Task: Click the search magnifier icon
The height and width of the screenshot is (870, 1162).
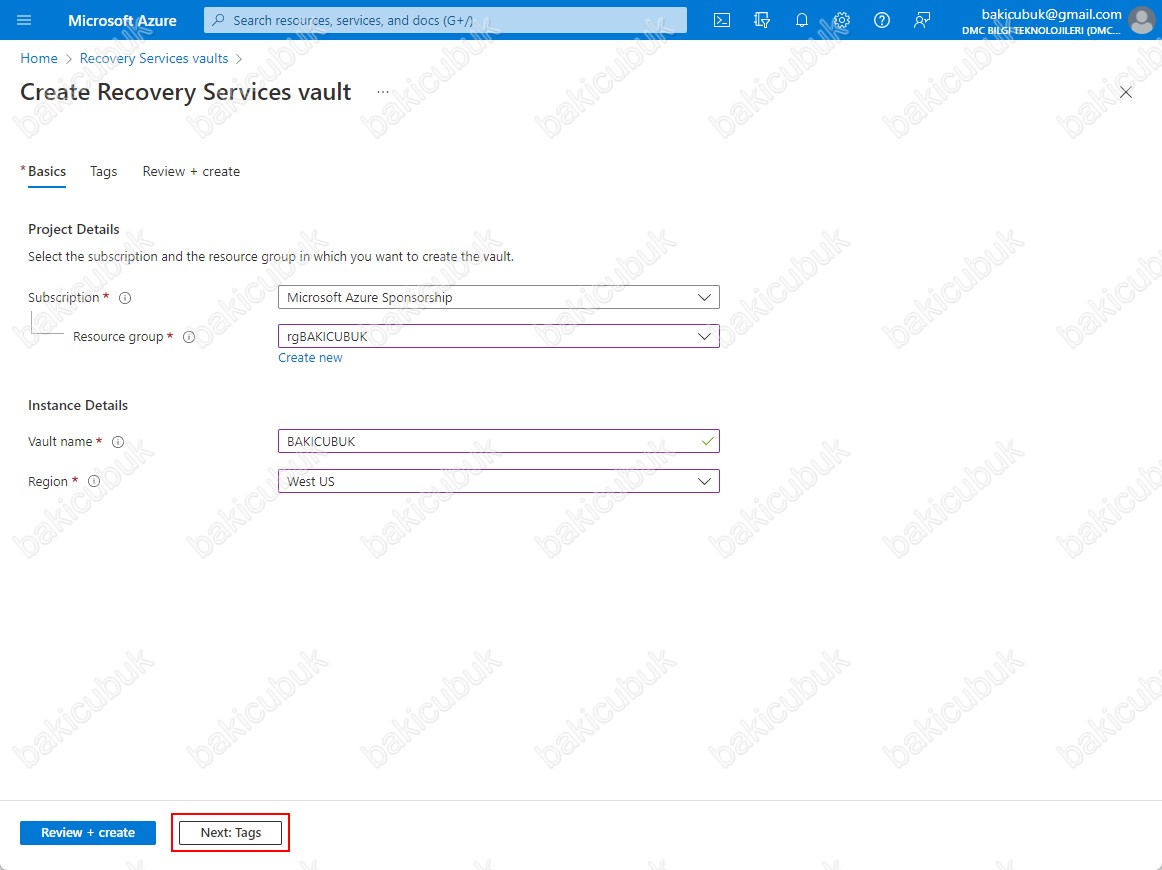Action: pos(219,20)
